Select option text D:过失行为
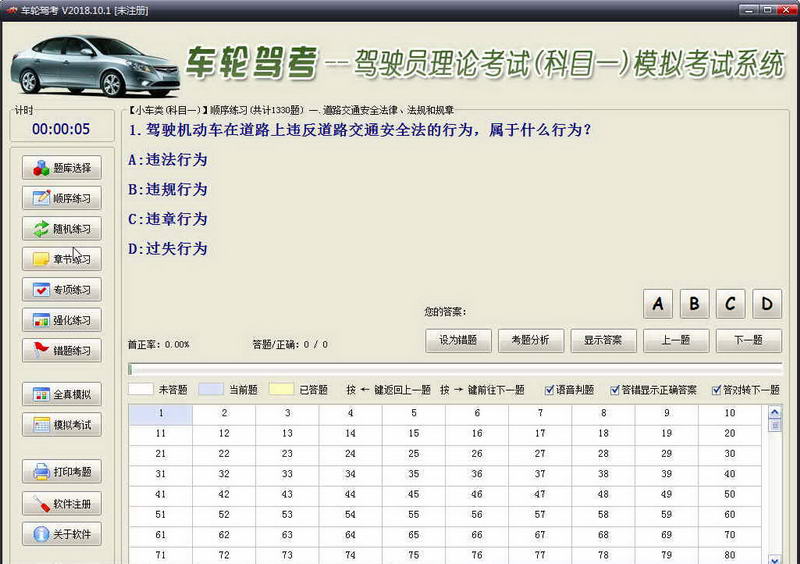The width and height of the screenshot is (800, 564). (x=168, y=249)
